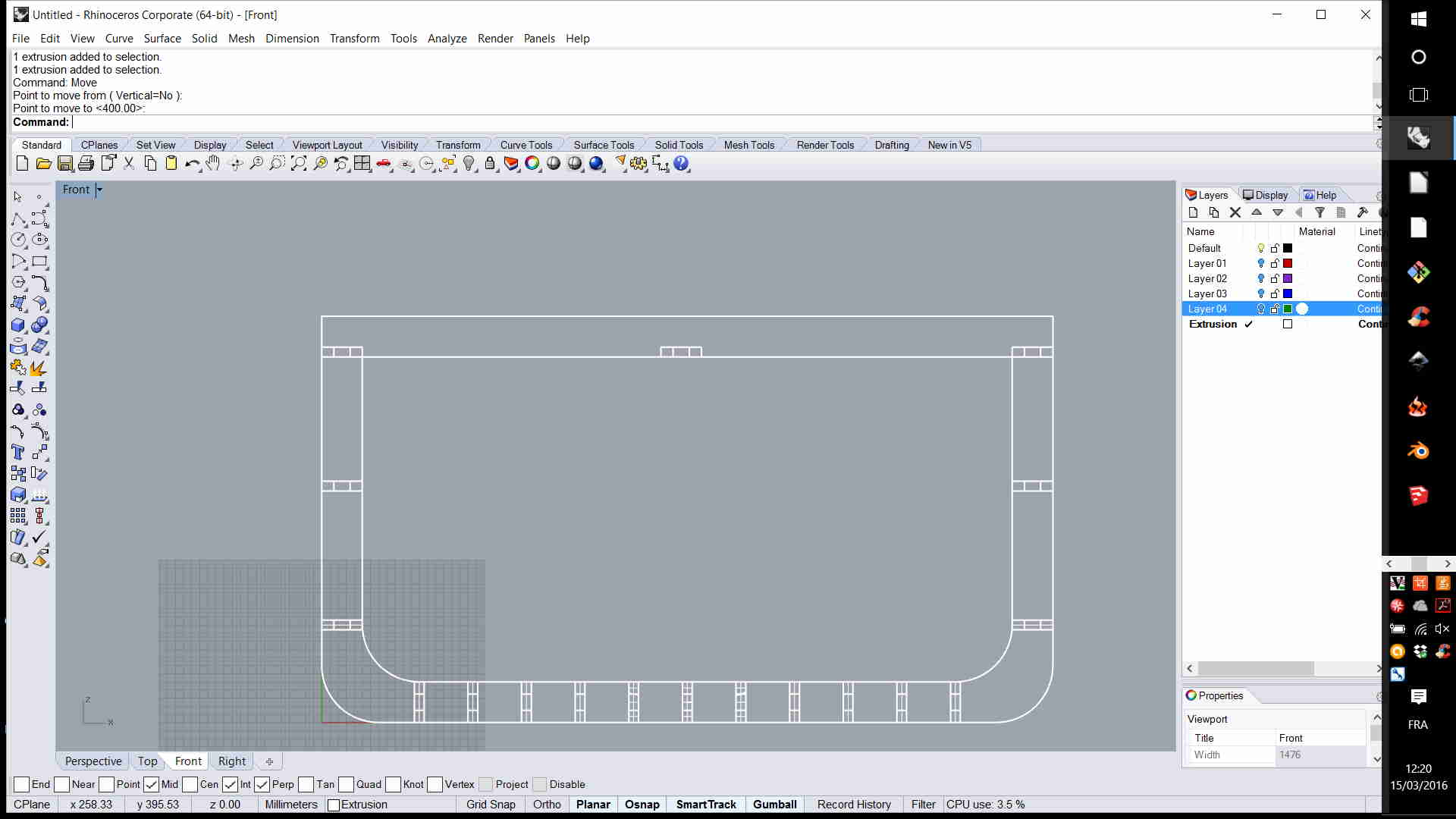
Task: Click the layer filter funnel icon
Action: (x=1319, y=213)
